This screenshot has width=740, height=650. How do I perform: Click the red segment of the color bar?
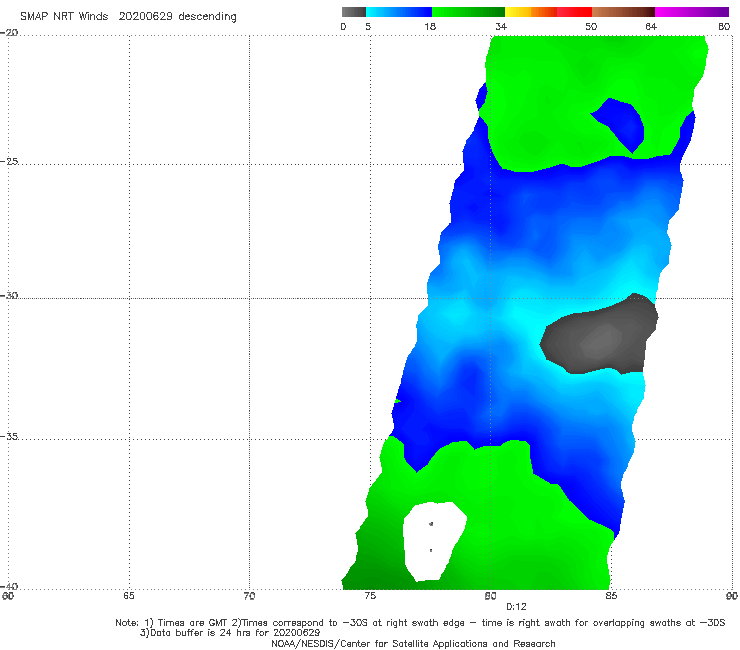574,12
